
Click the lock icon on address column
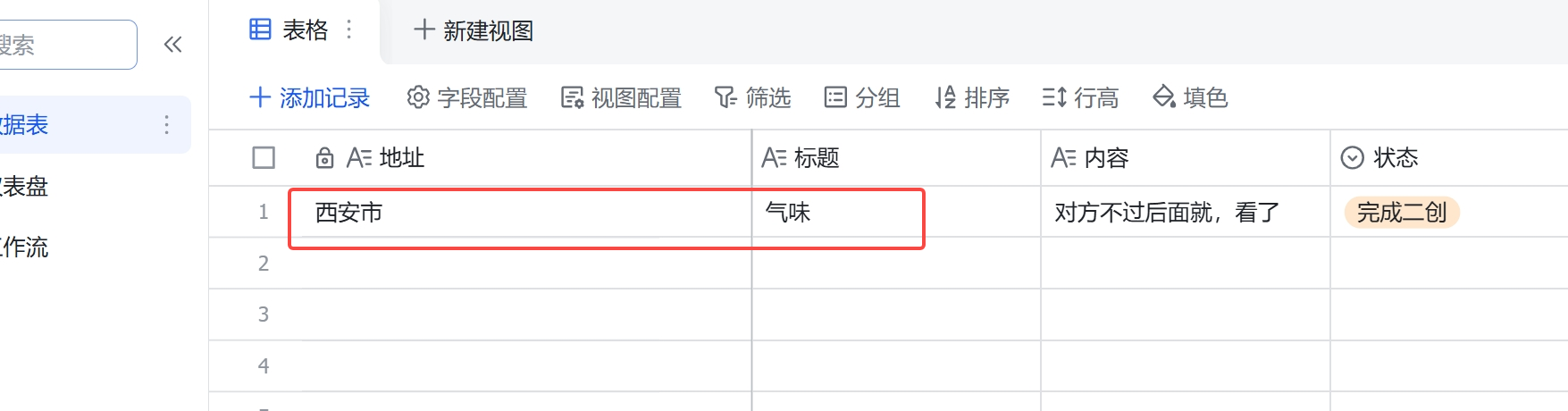(x=325, y=158)
